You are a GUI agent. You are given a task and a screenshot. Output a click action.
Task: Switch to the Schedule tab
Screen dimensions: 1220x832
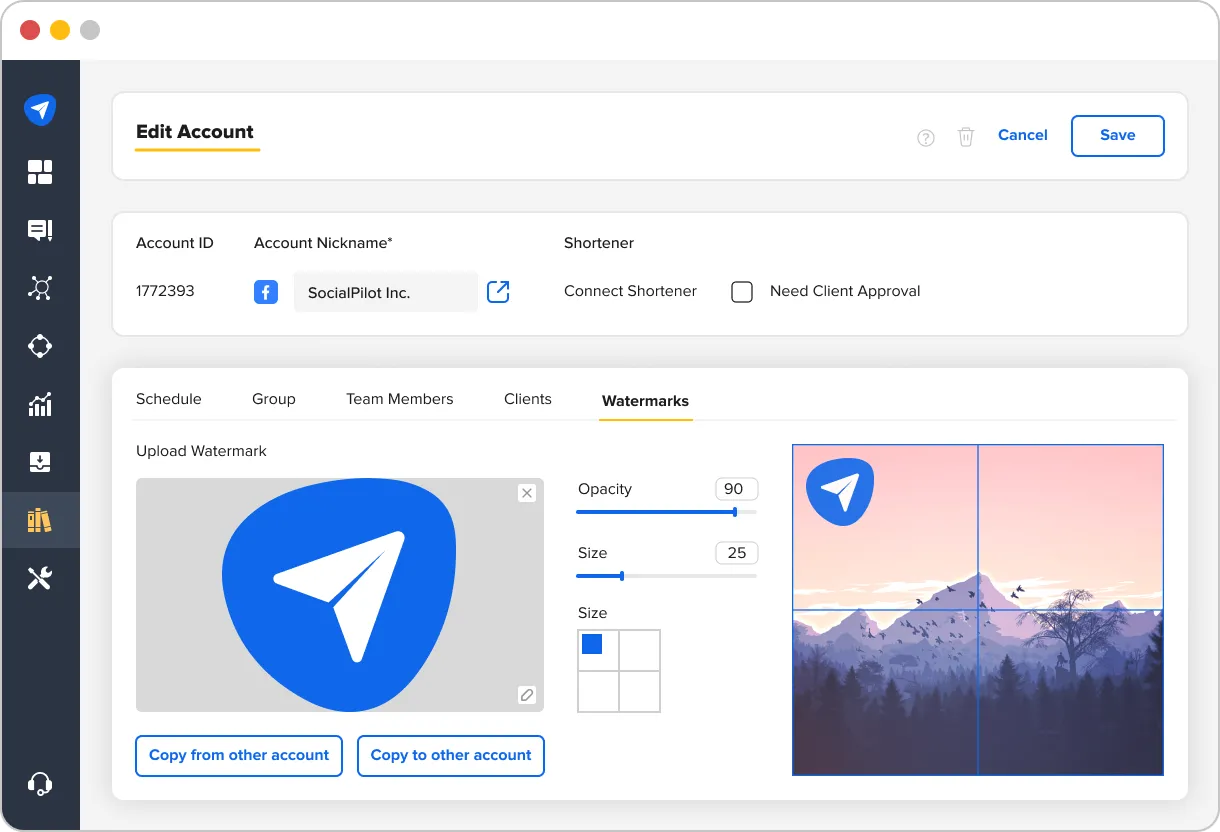tap(169, 399)
